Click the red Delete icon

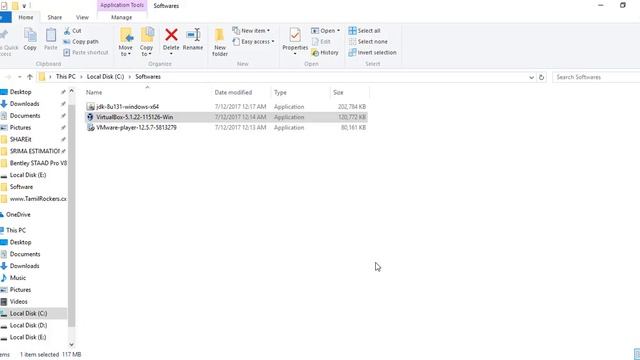[171, 35]
